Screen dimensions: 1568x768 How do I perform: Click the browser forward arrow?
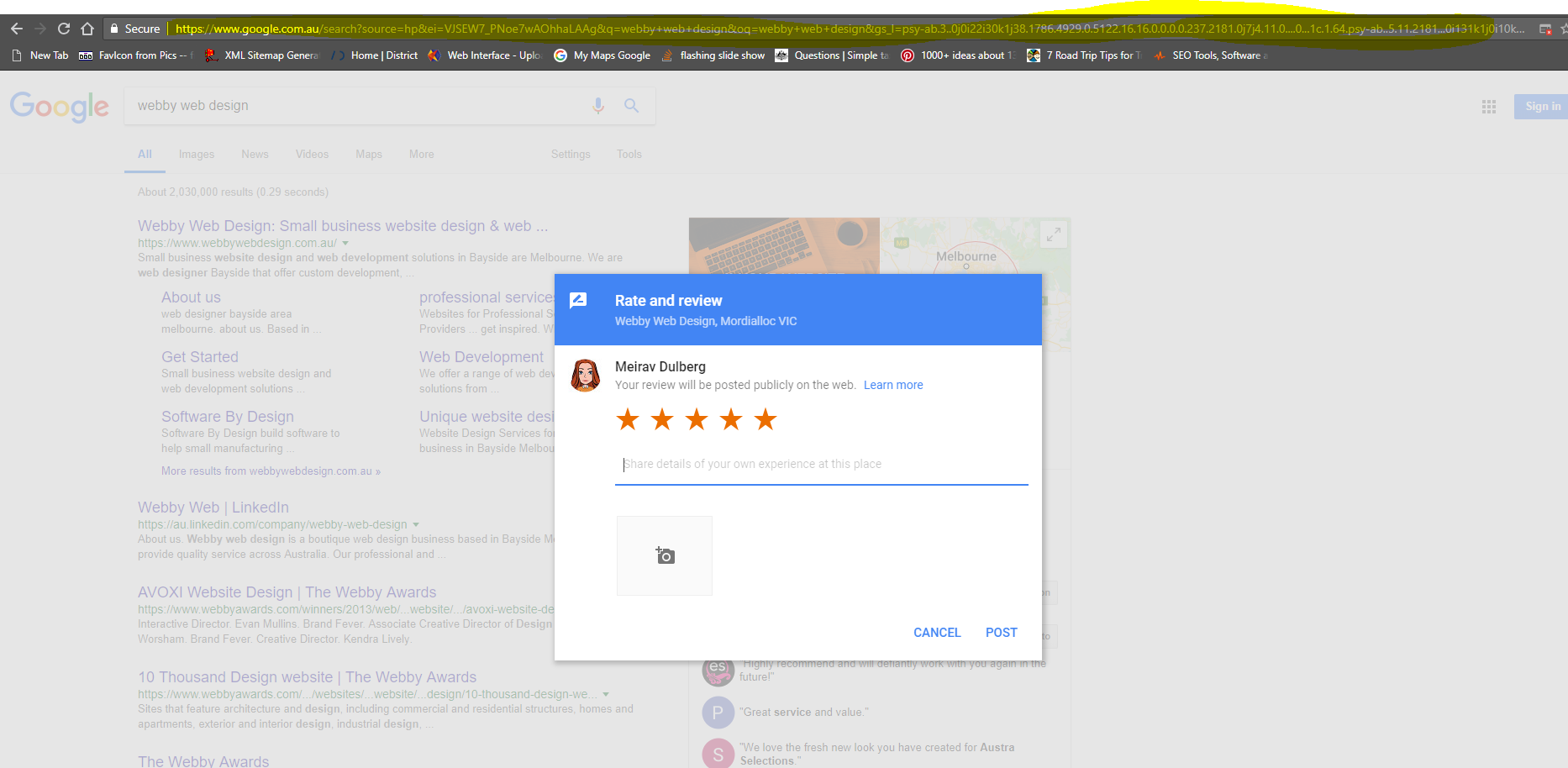(x=39, y=29)
